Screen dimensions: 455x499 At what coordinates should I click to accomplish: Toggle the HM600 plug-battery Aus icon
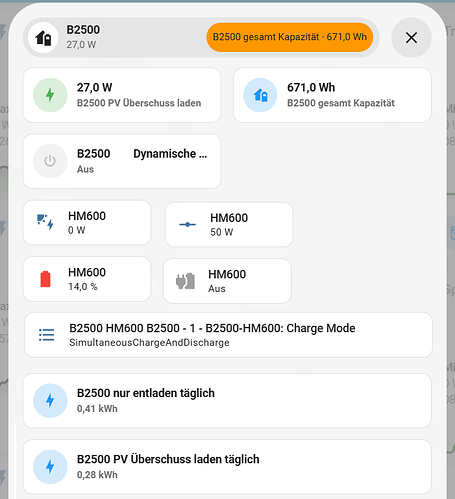[x=185, y=281]
